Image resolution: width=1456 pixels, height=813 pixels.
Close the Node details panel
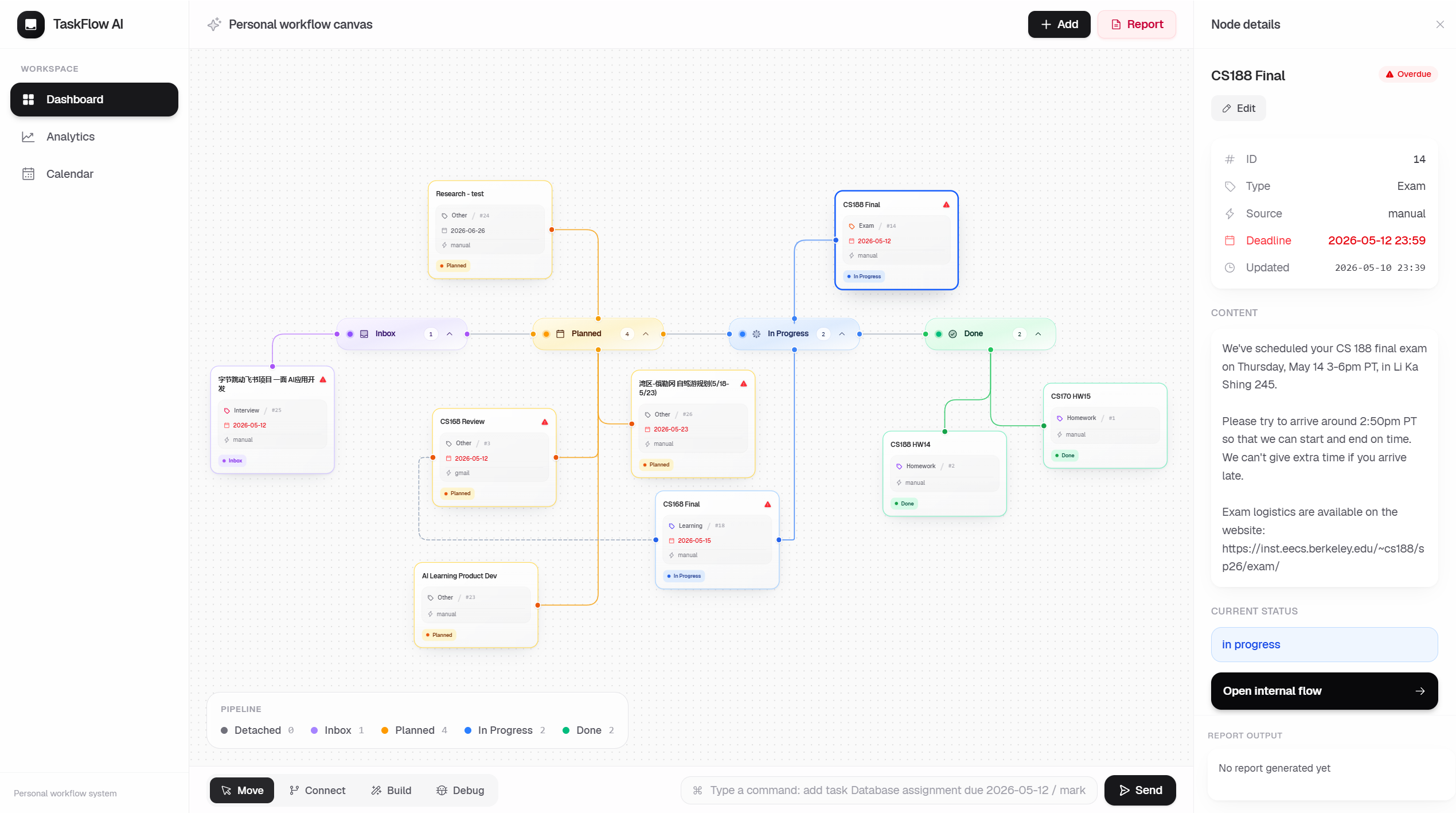point(1439,24)
